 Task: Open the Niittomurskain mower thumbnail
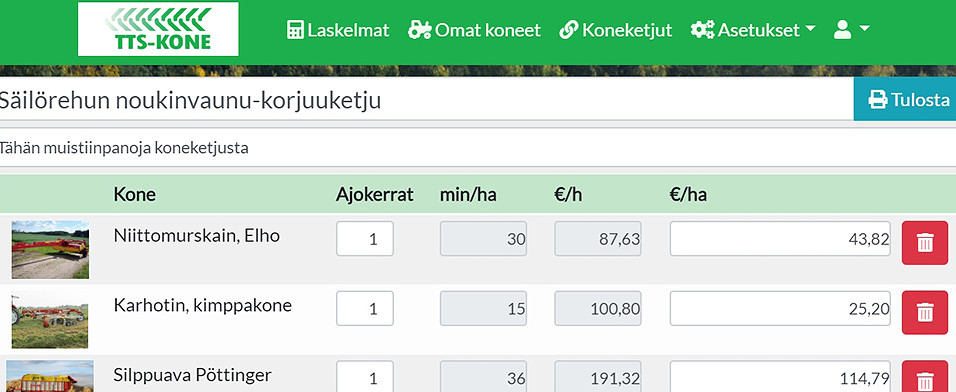[x=50, y=249]
